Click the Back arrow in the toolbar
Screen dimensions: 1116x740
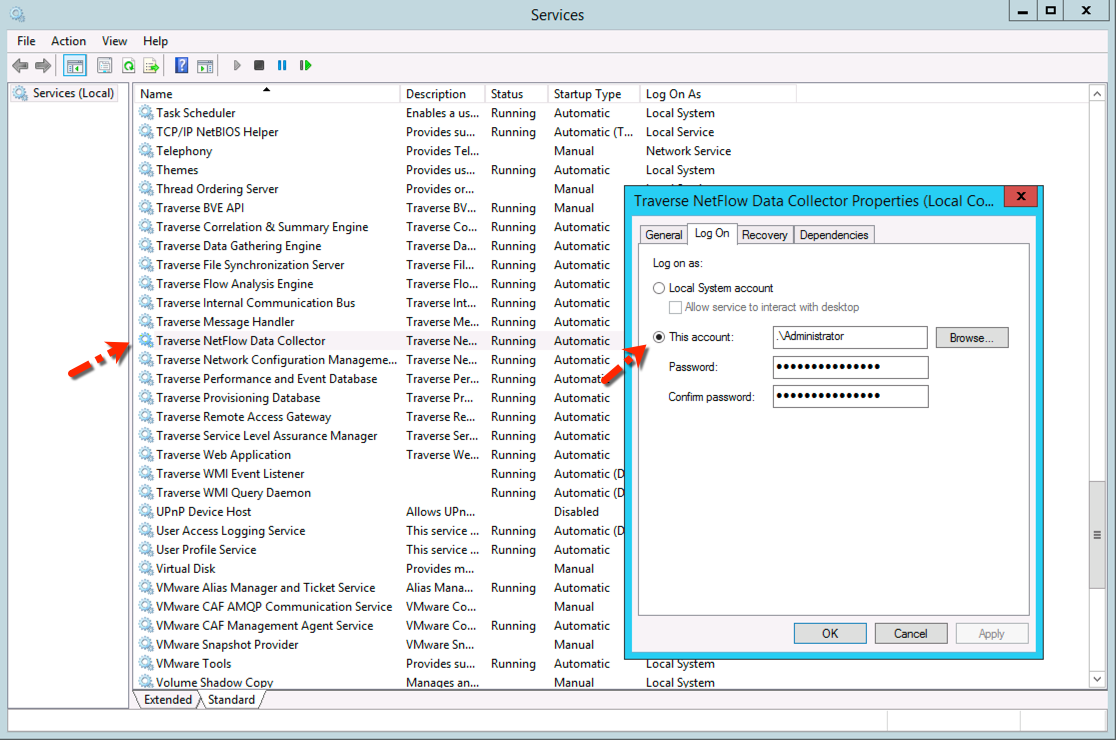[20, 66]
